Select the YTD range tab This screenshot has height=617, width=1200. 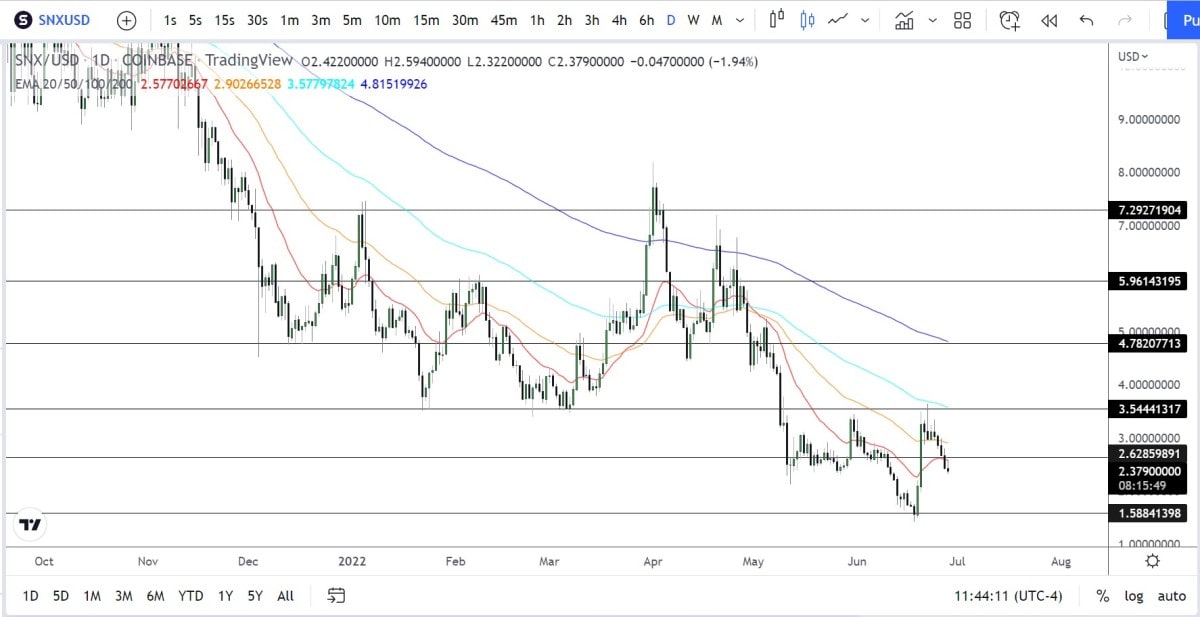pyautogui.click(x=190, y=595)
